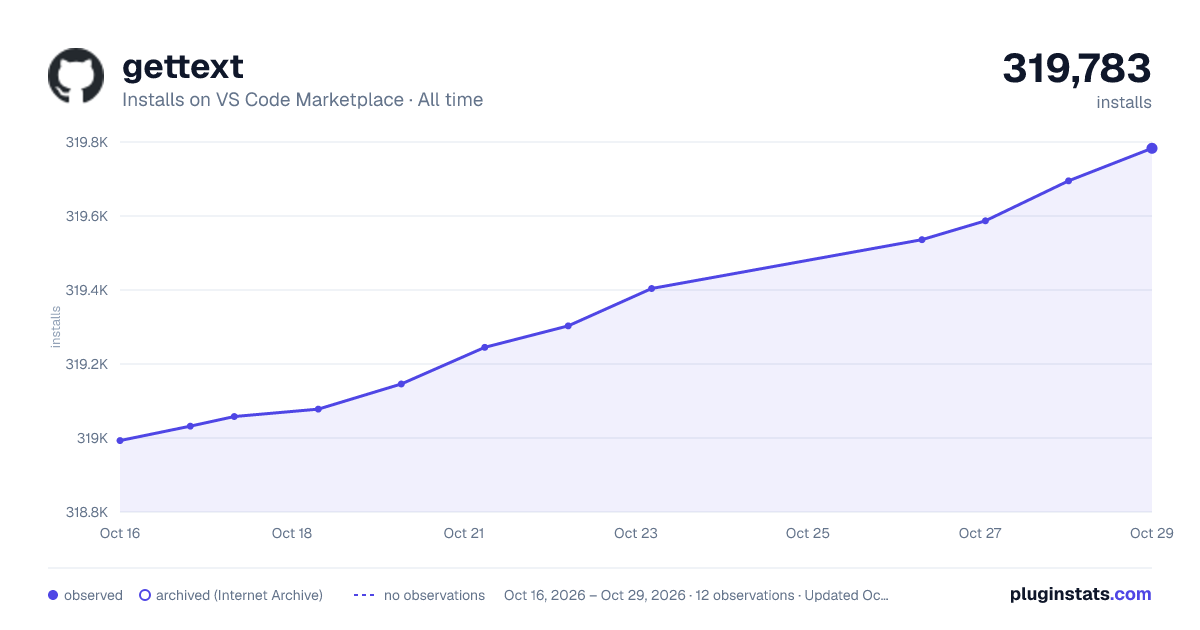Open the pluginstats.com link

[1081, 594]
